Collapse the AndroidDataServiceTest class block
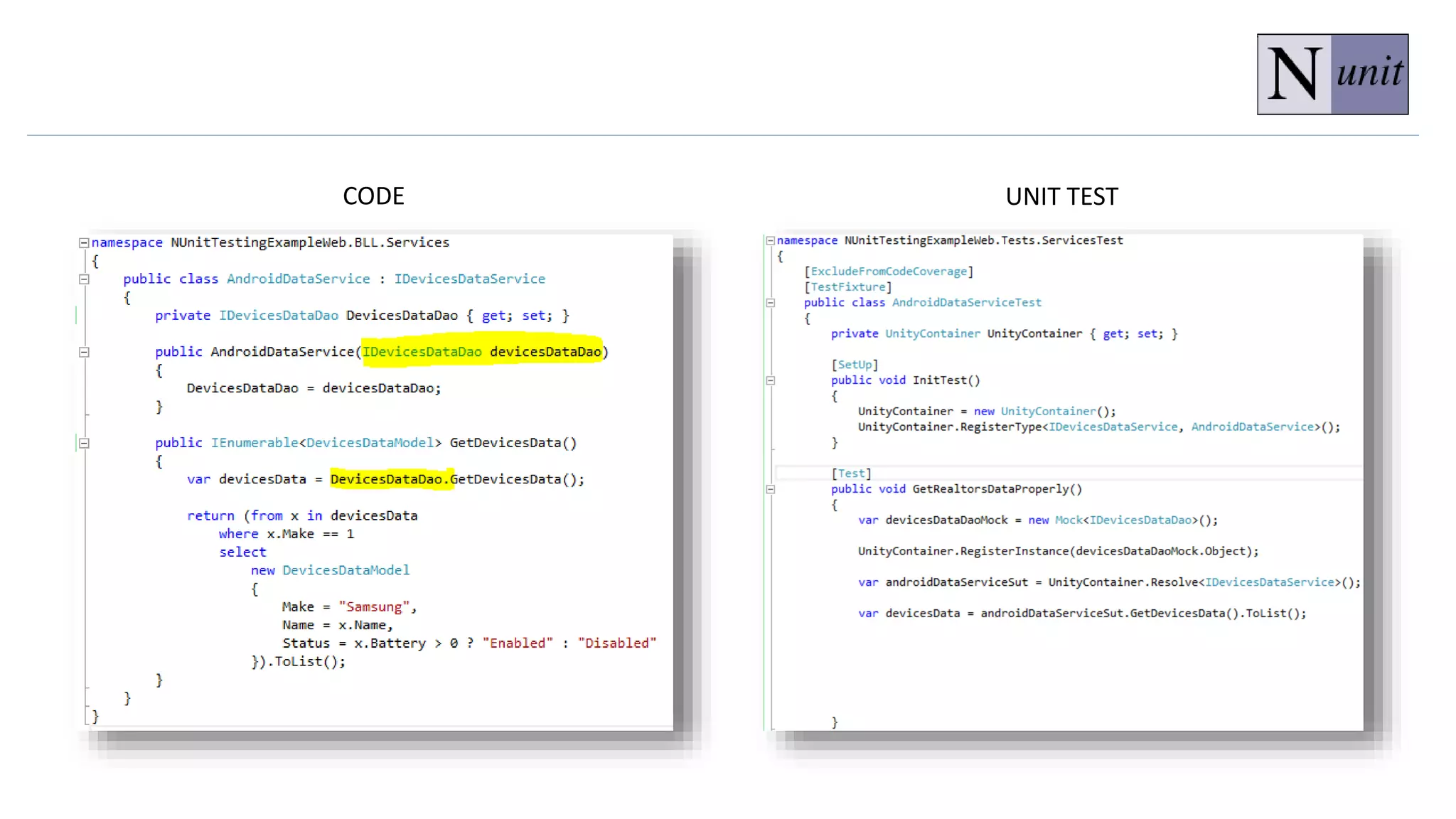The image size is (1456, 819). pyautogui.click(x=770, y=303)
